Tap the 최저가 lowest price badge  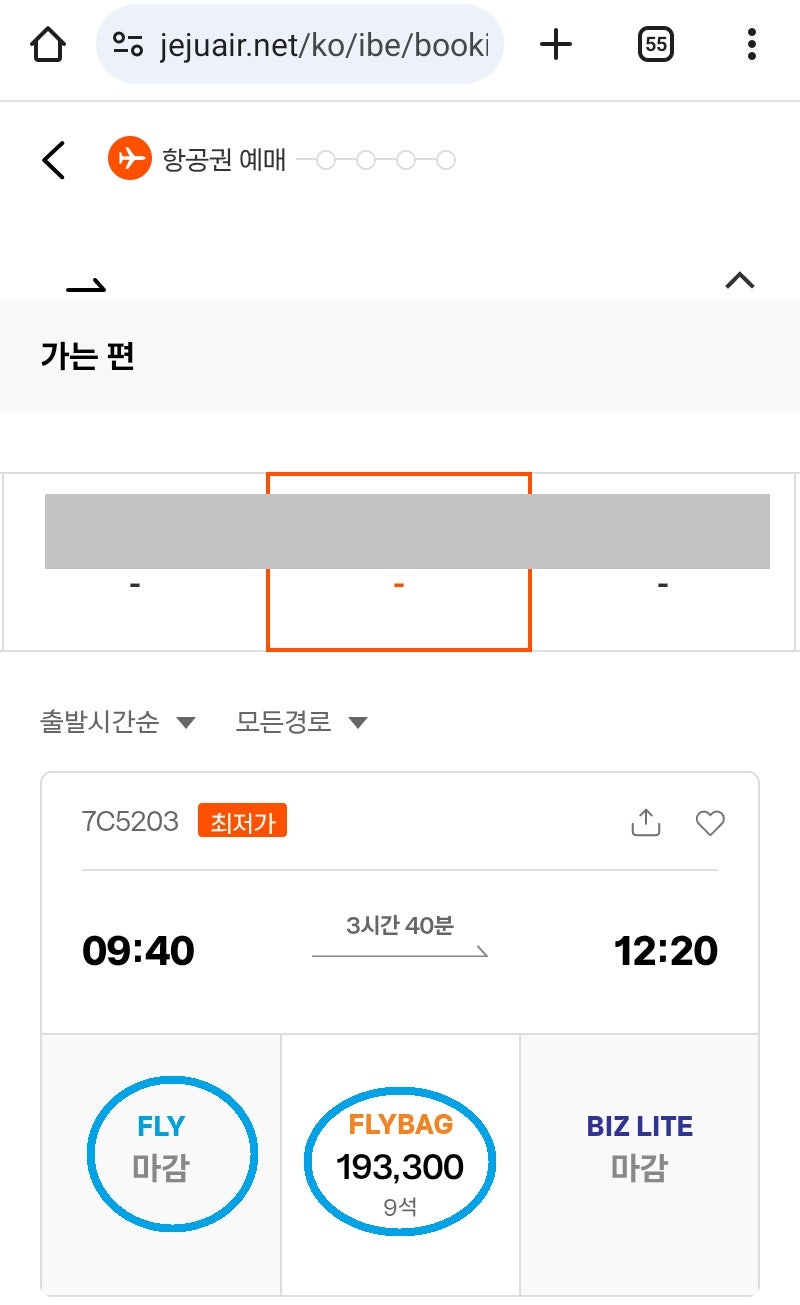click(242, 822)
